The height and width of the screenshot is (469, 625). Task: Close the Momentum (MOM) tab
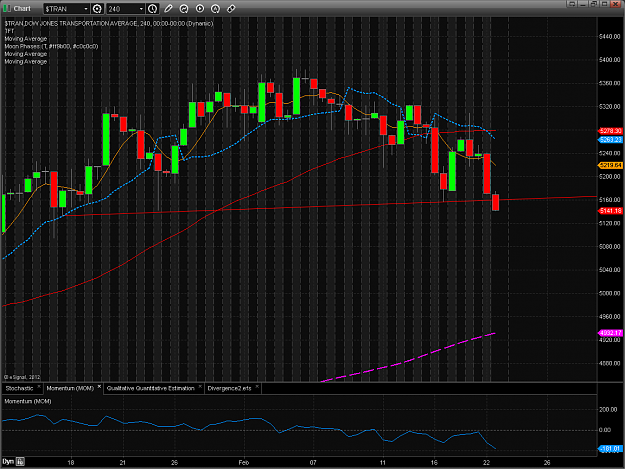click(99, 387)
